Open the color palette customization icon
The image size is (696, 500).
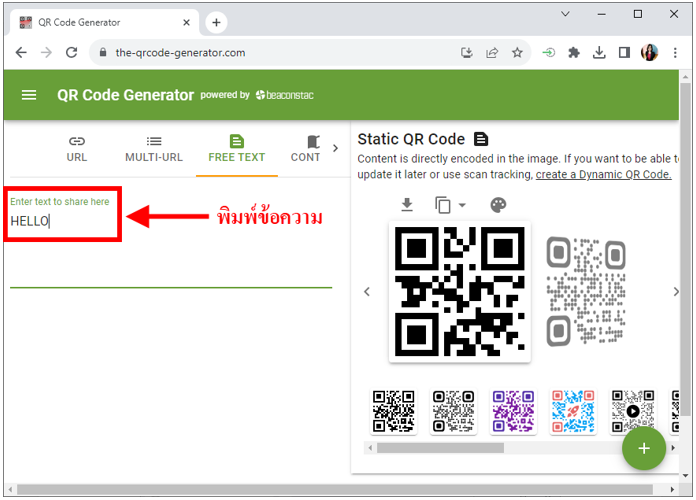(498, 205)
